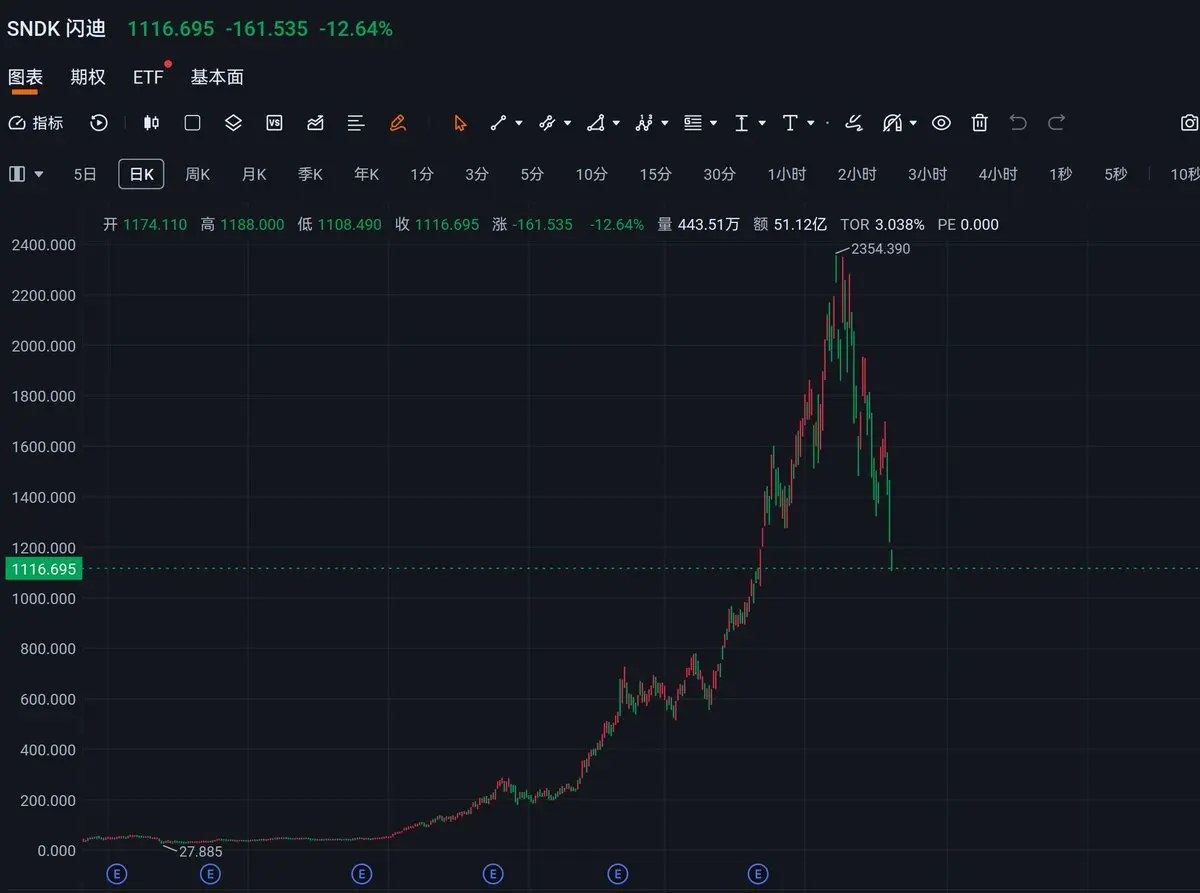Click the trend chart overlay icon
The width and height of the screenshot is (1200, 893).
coord(316,123)
